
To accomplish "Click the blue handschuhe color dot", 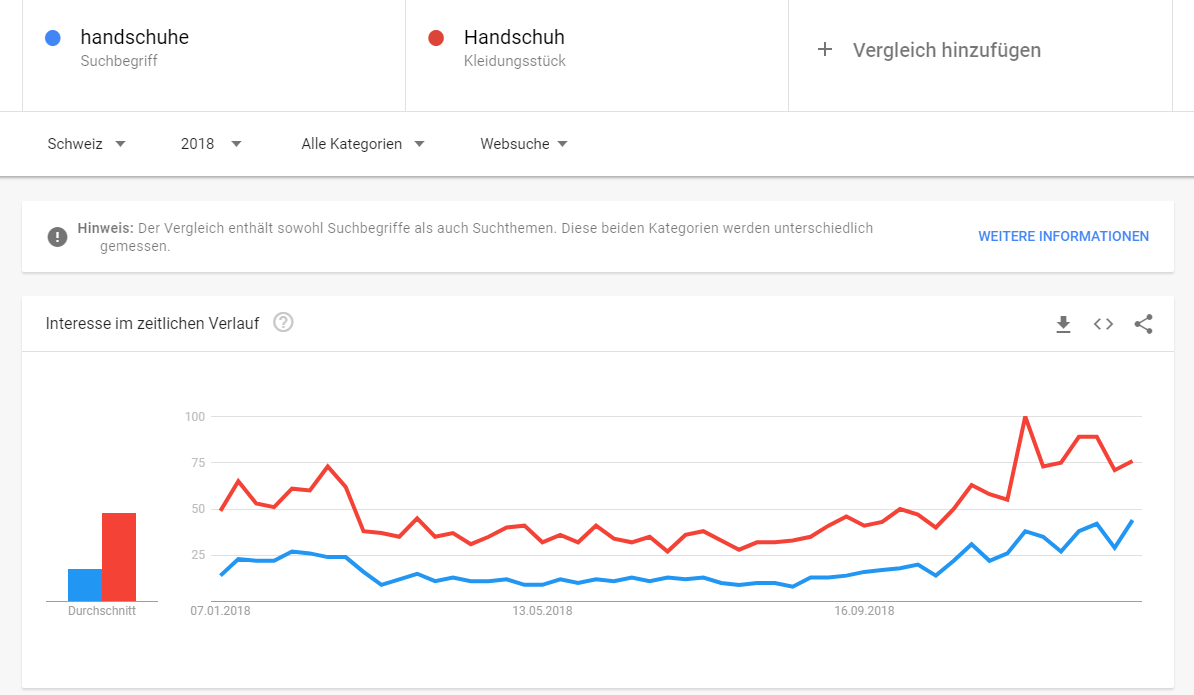I will [53, 38].
